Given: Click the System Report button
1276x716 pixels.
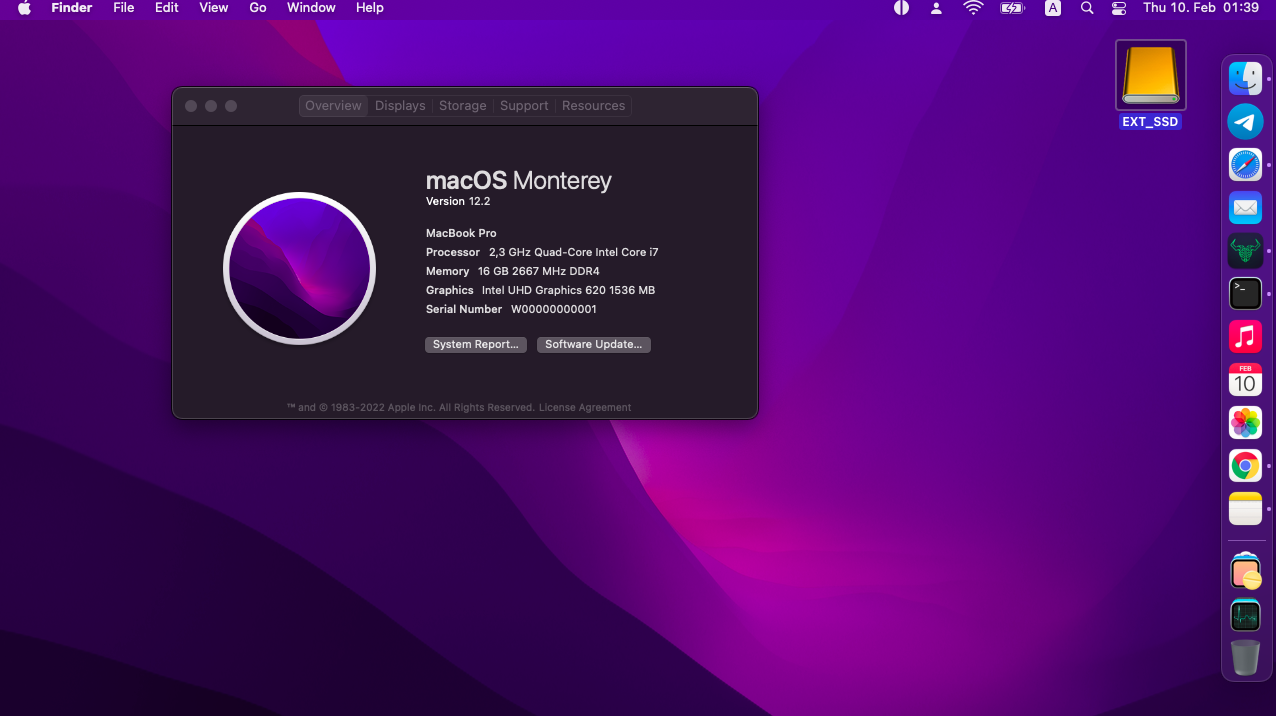Looking at the screenshot, I should tap(476, 345).
